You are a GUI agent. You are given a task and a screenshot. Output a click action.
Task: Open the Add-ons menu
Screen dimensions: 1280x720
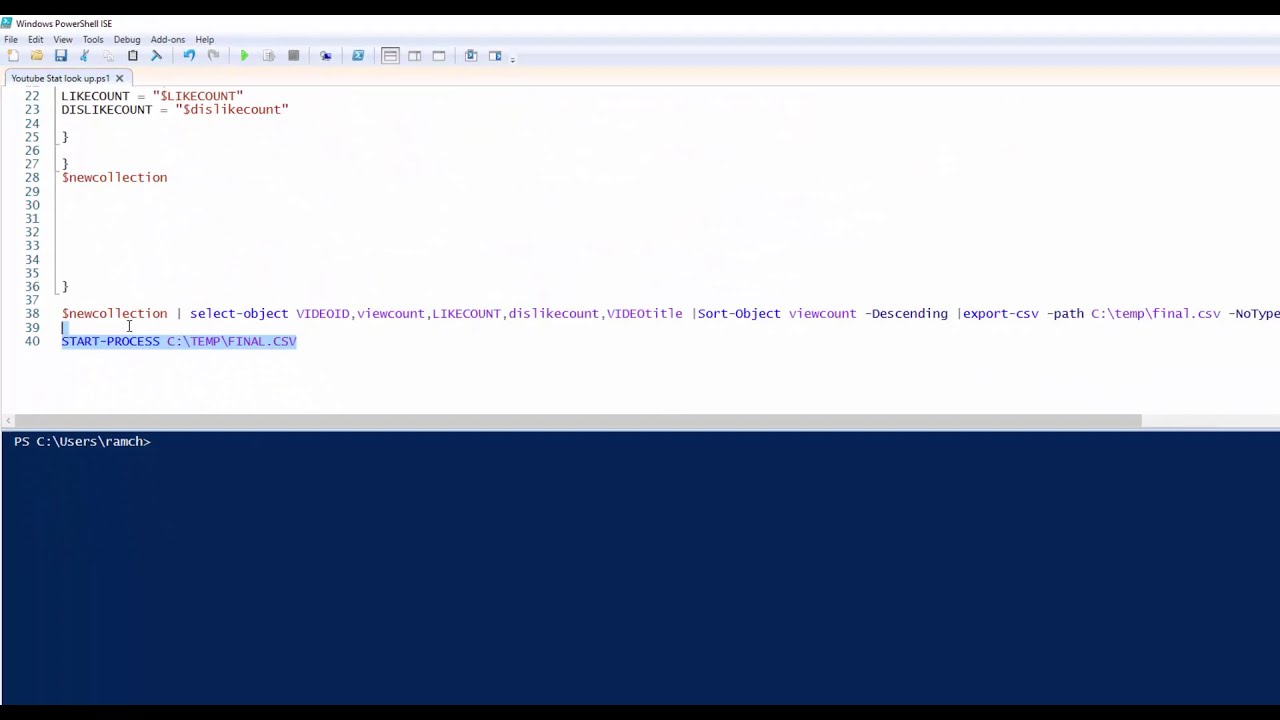click(x=168, y=40)
